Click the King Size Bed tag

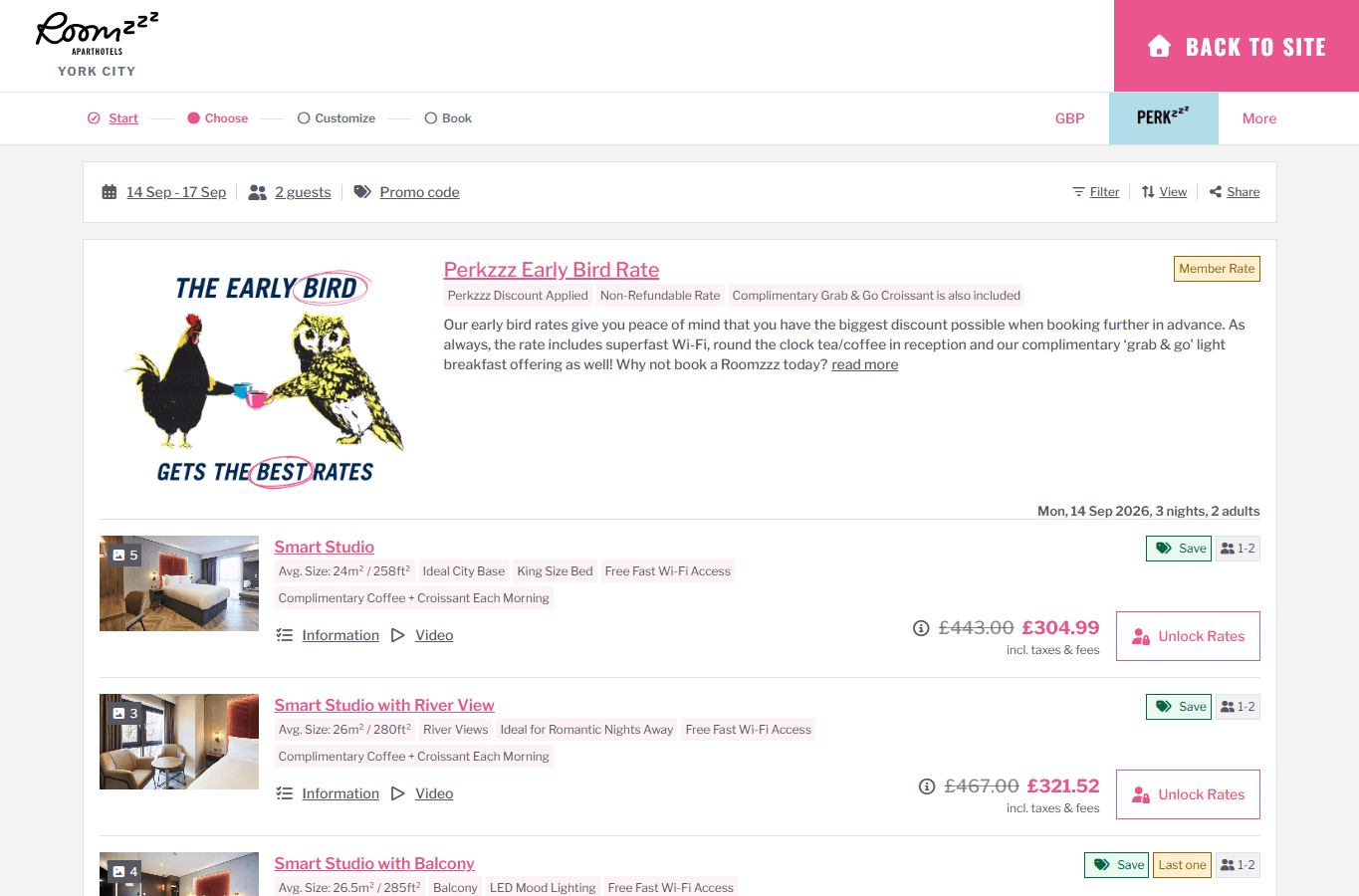[555, 571]
